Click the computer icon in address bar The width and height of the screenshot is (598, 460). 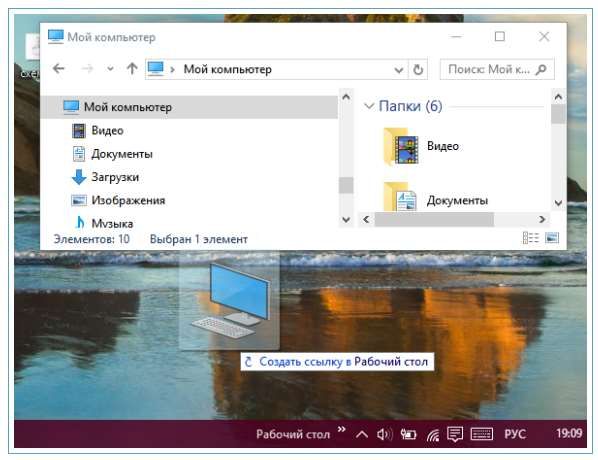click(156, 69)
